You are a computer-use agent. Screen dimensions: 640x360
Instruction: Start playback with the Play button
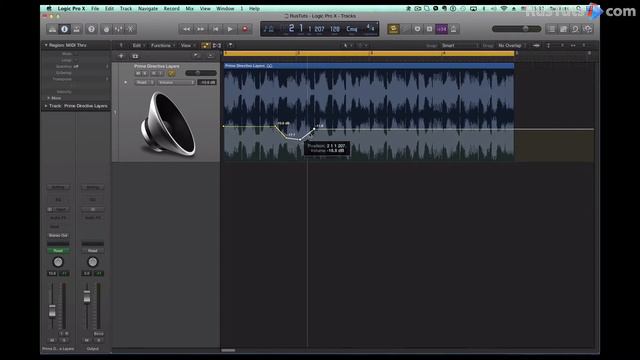[230, 29]
